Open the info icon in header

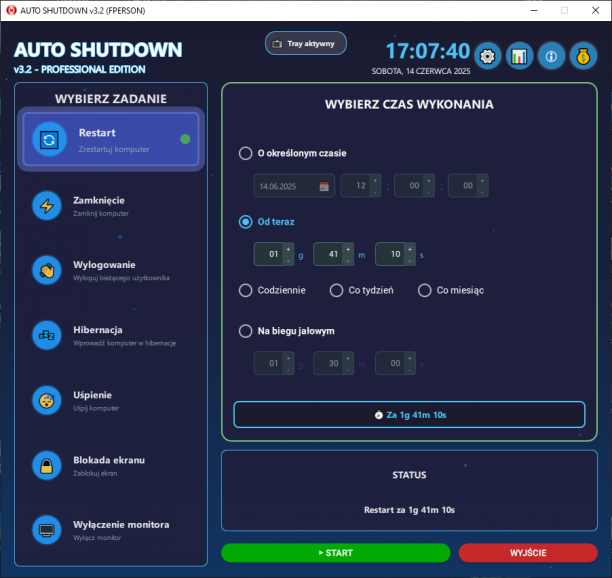point(551,57)
